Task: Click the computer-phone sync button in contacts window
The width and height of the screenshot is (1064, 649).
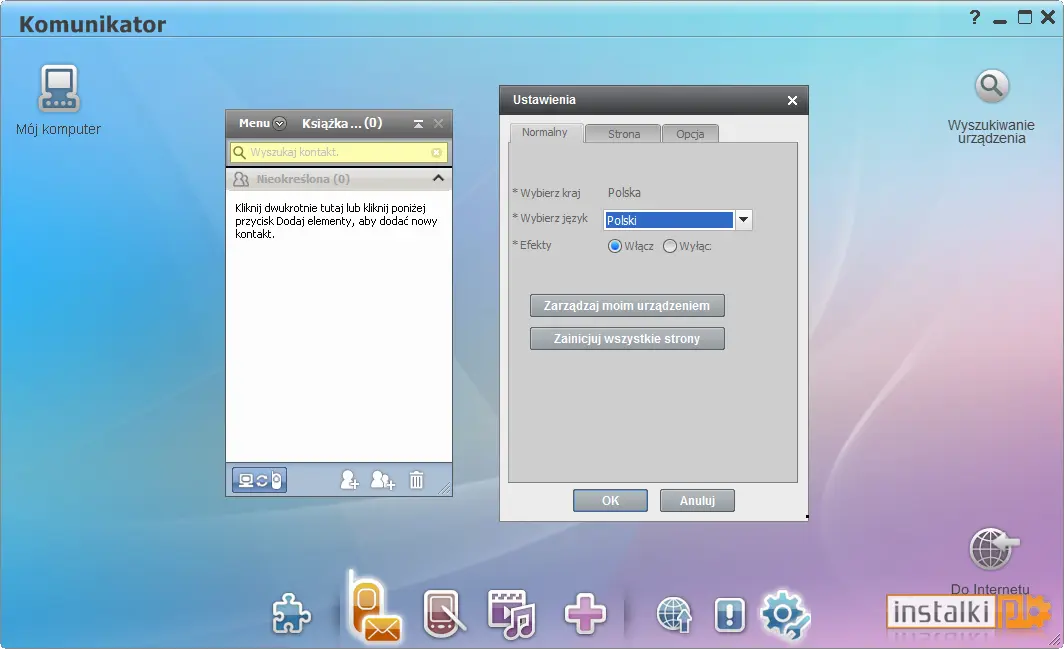Action: (x=259, y=480)
